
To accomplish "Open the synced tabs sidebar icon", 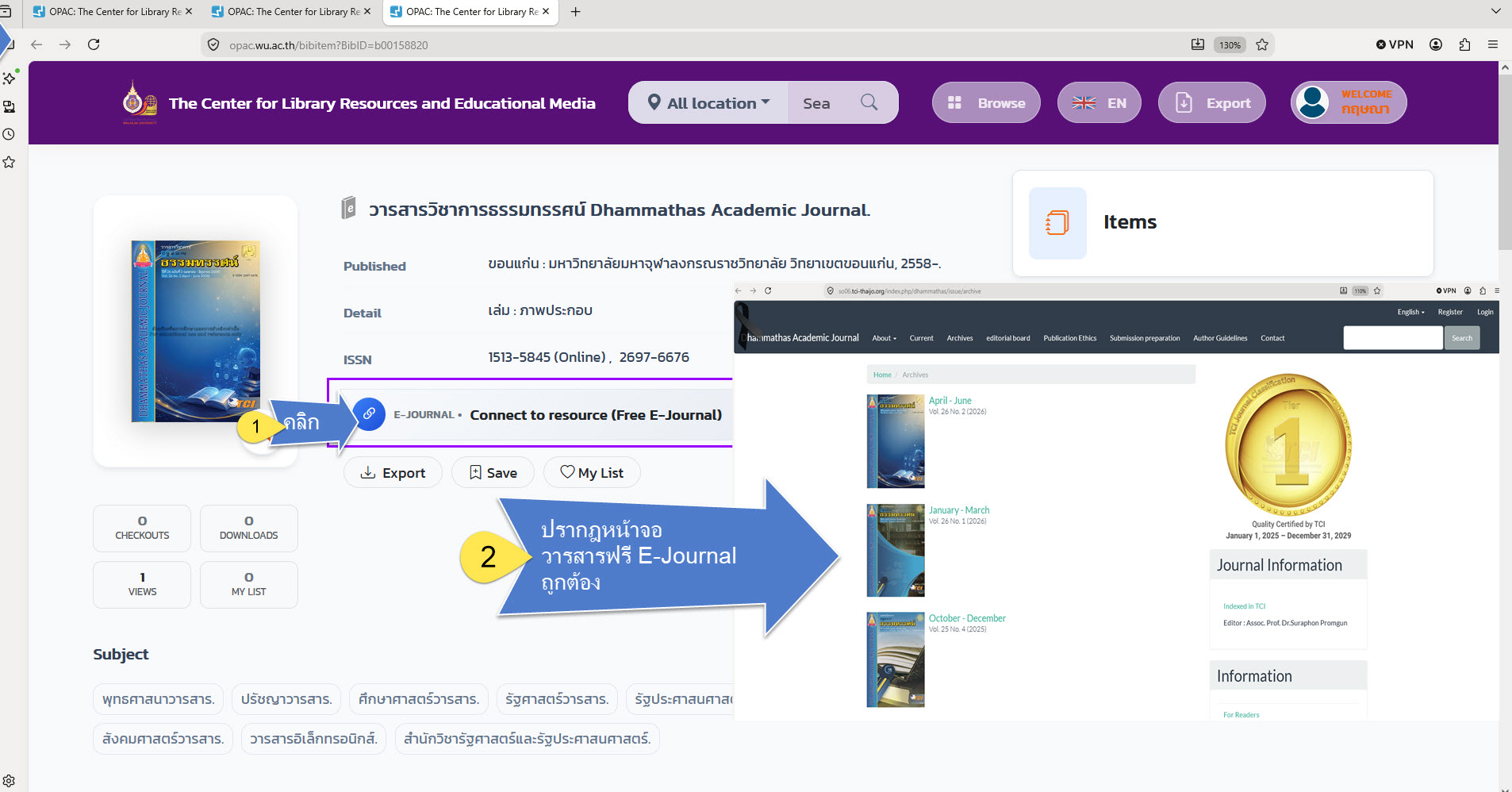I will tap(10, 106).
